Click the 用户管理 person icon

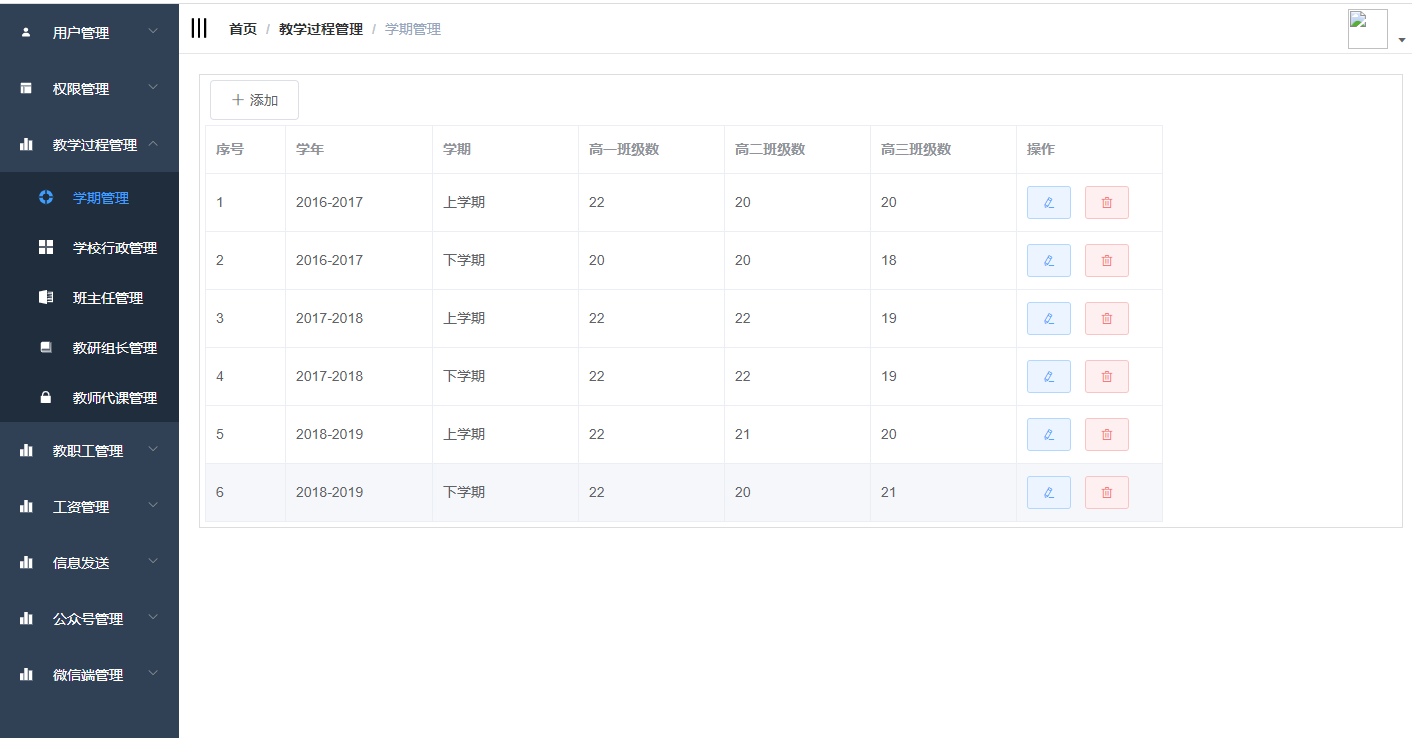pos(26,32)
